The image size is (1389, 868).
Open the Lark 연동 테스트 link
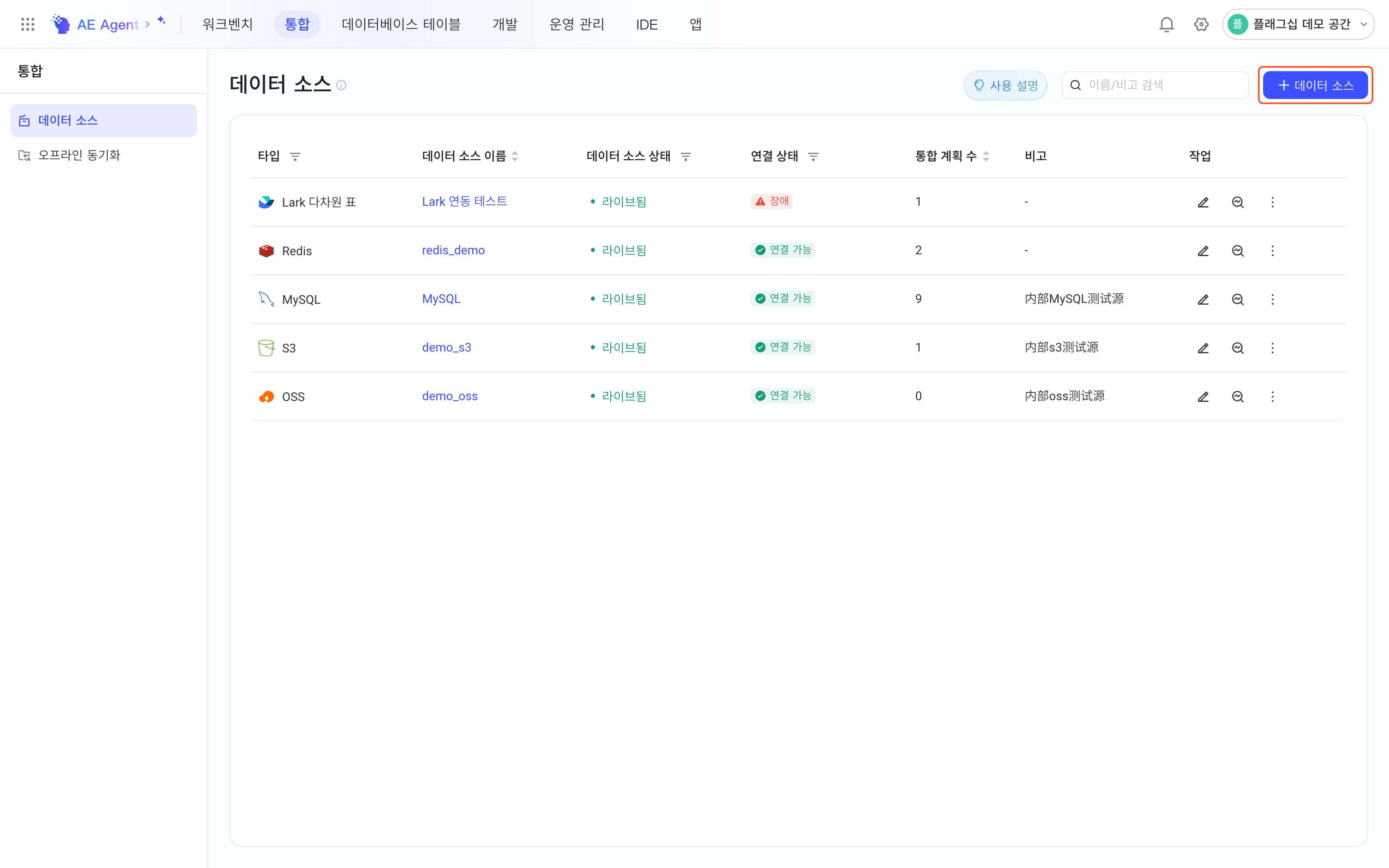tap(464, 201)
